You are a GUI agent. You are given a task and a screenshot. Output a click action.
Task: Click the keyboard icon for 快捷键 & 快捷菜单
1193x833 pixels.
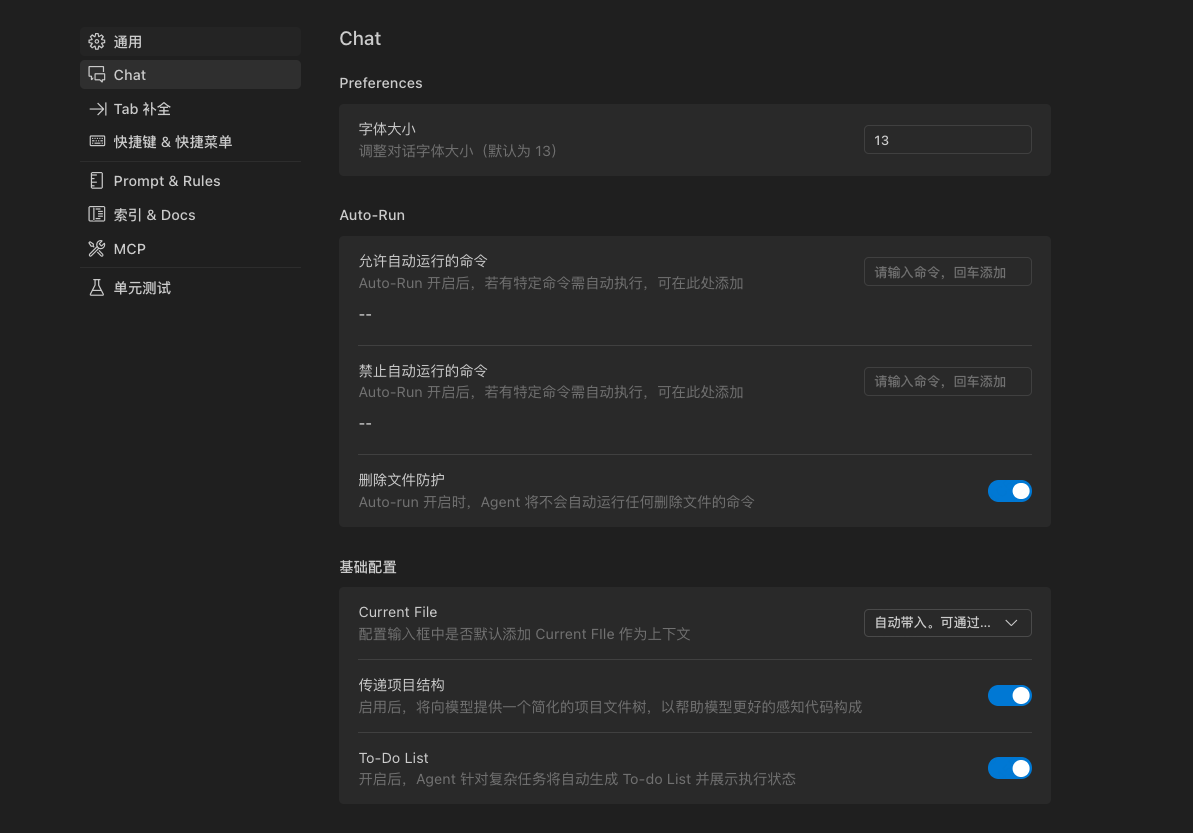pyautogui.click(x=97, y=142)
